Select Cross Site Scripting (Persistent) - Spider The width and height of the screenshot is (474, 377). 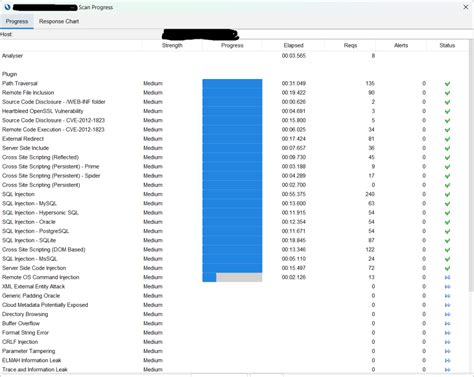point(51,176)
